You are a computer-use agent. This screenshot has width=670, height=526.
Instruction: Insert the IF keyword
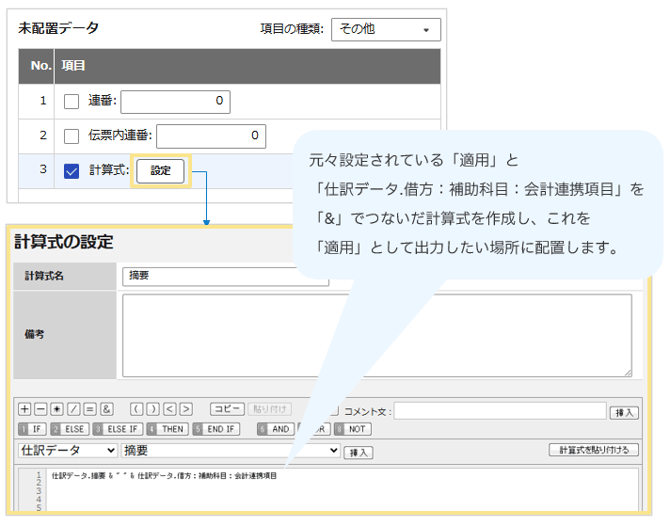pos(32,429)
